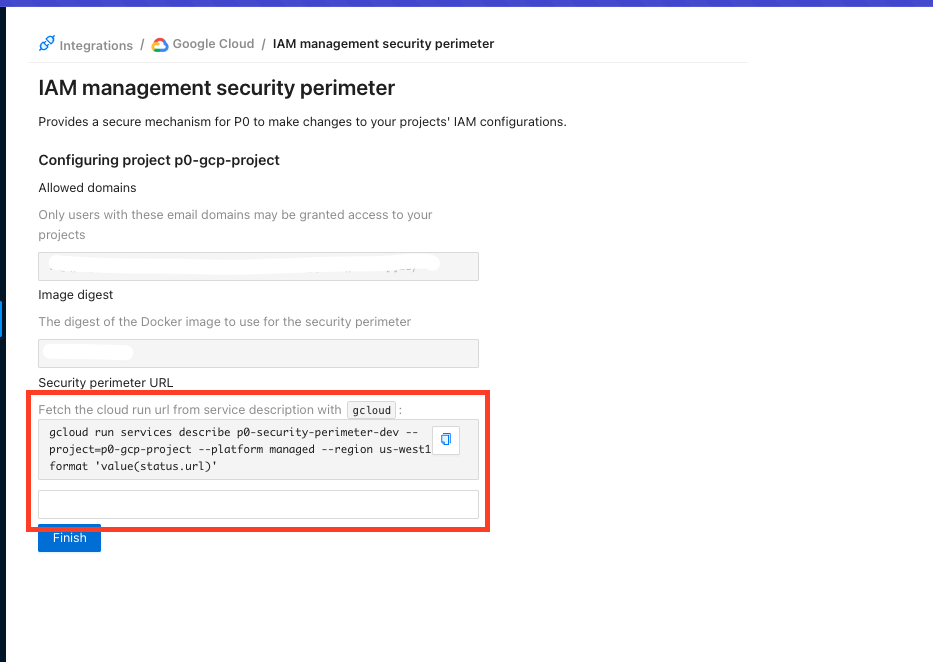This screenshot has width=933, height=662.
Task: Click the Image digest label
Action: coord(76,295)
